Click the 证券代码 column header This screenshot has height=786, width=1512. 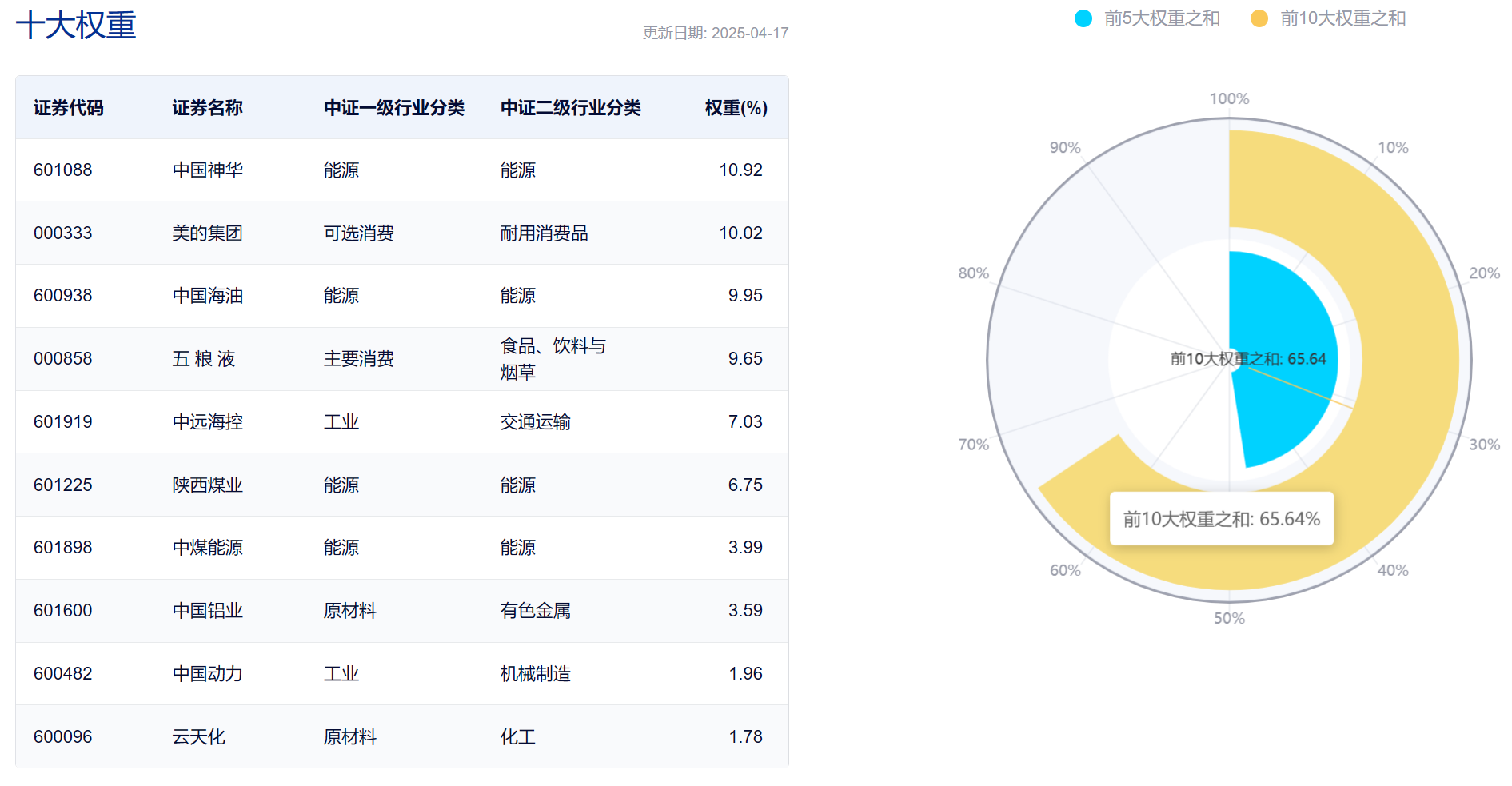[x=69, y=108]
